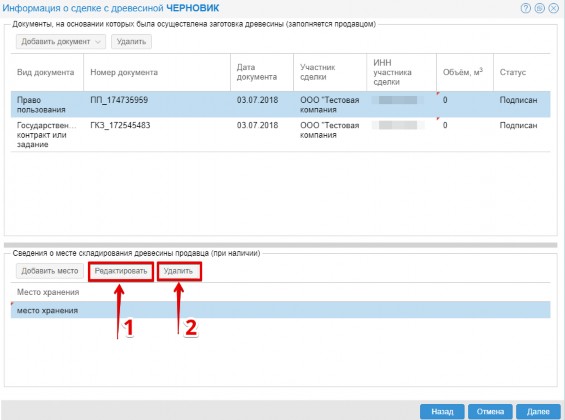Click the Вид документа column header
Image resolution: width=565 pixels, height=420 pixels.
pos(47,72)
